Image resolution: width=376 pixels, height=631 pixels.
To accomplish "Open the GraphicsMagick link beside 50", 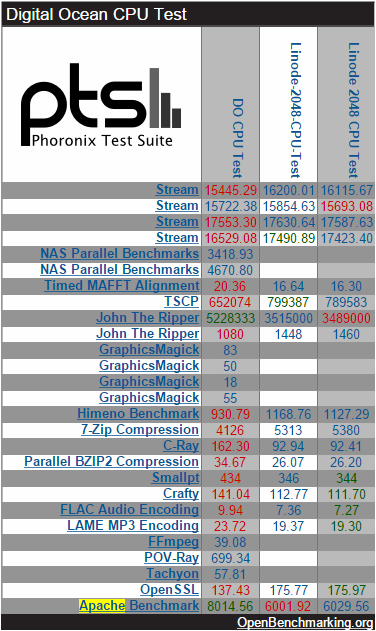I will pos(149,365).
